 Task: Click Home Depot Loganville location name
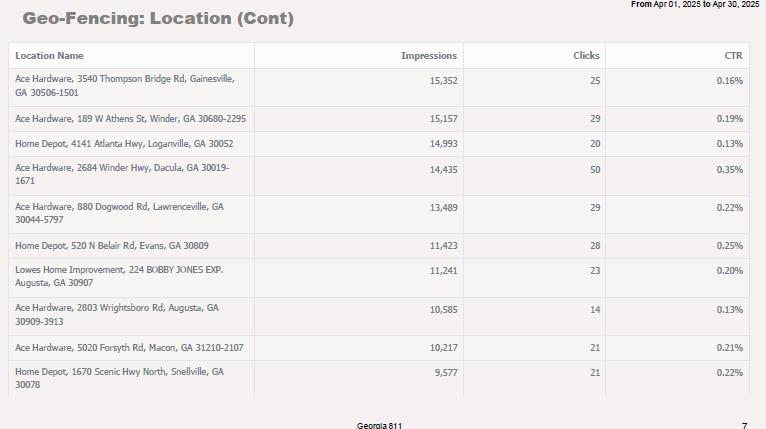pos(124,144)
